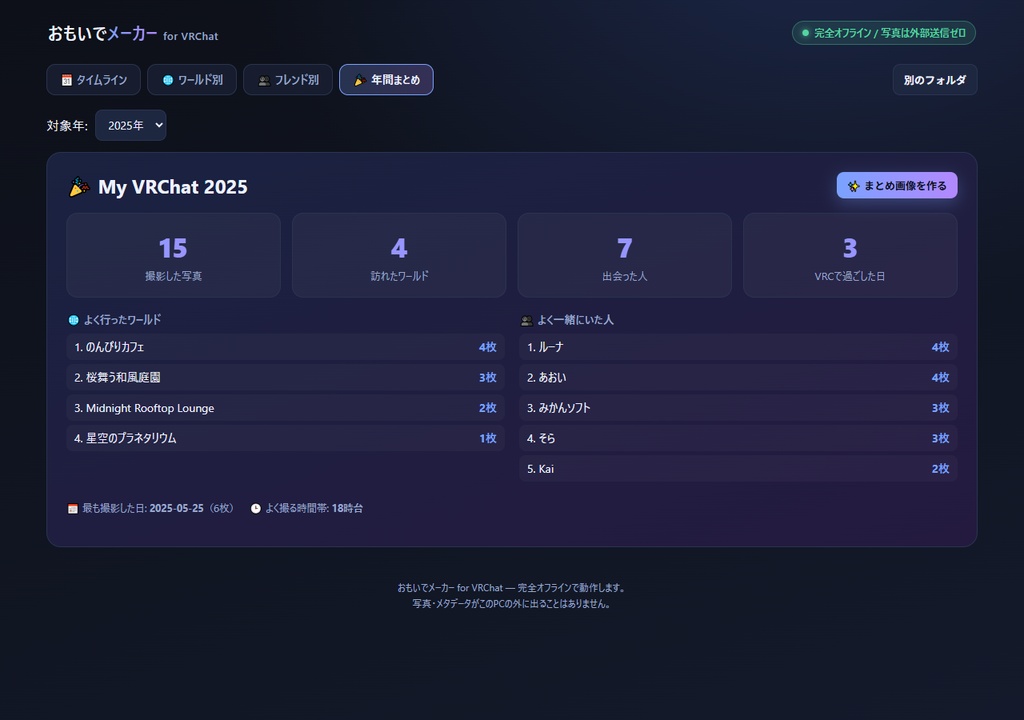Select the 1. ルーナ friend row
The image size is (1024, 720).
738,347
